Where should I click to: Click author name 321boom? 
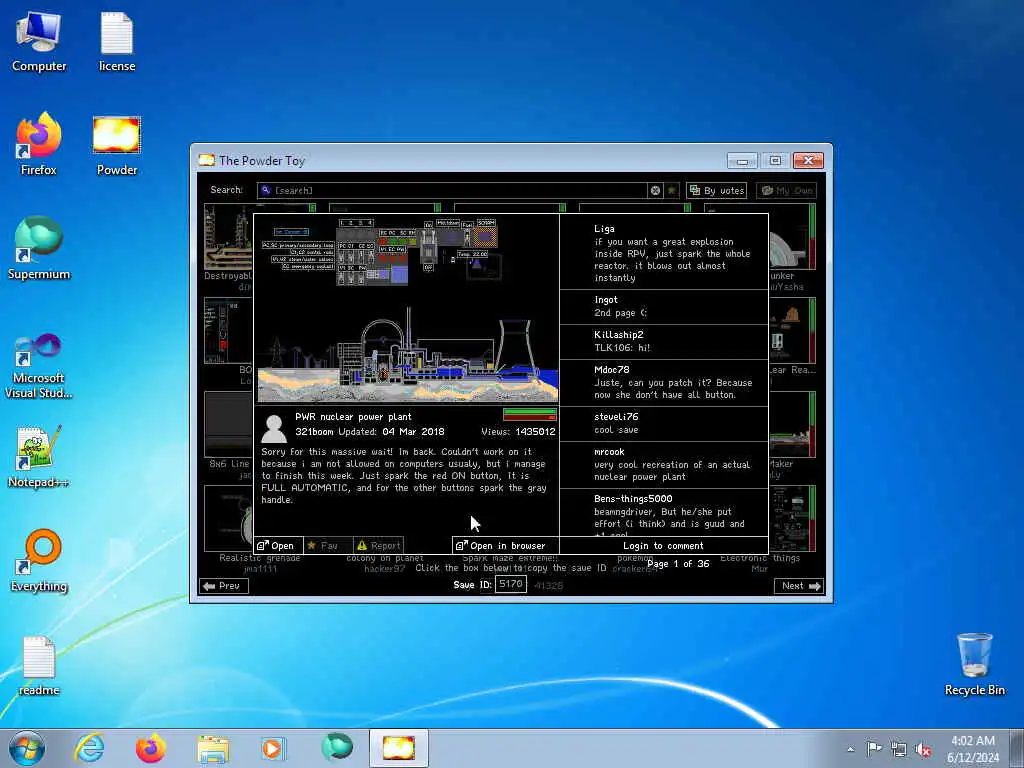click(314, 432)
